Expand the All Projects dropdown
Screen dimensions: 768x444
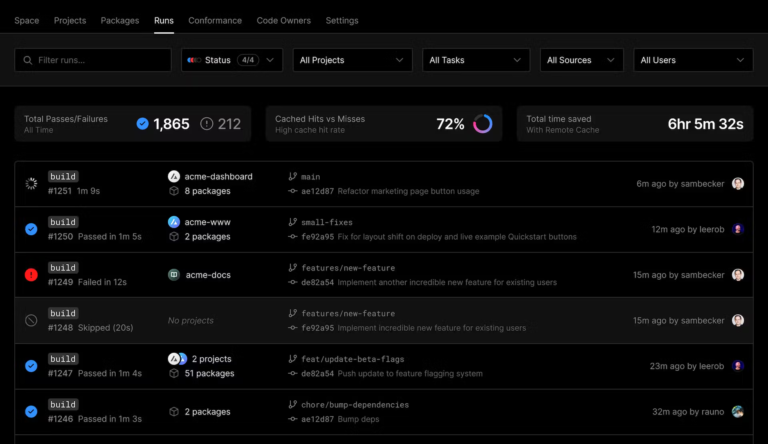point(352,60)
